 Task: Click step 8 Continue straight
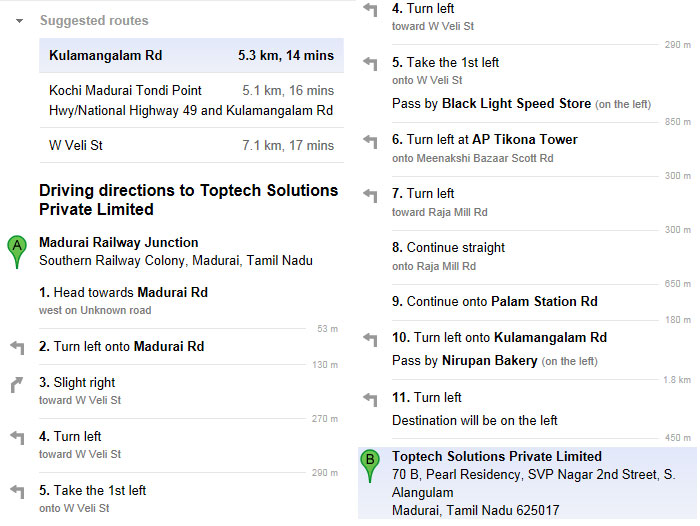tap(448, 248)
